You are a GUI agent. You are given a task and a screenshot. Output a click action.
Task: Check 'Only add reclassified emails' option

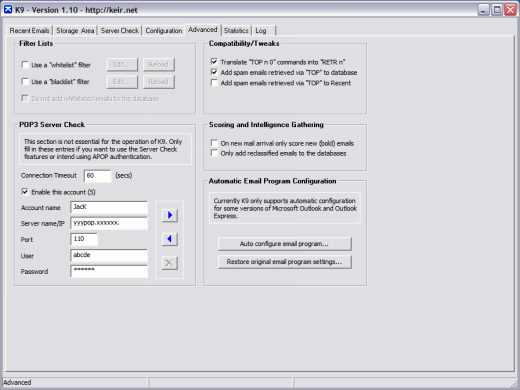tap(214, 153)
